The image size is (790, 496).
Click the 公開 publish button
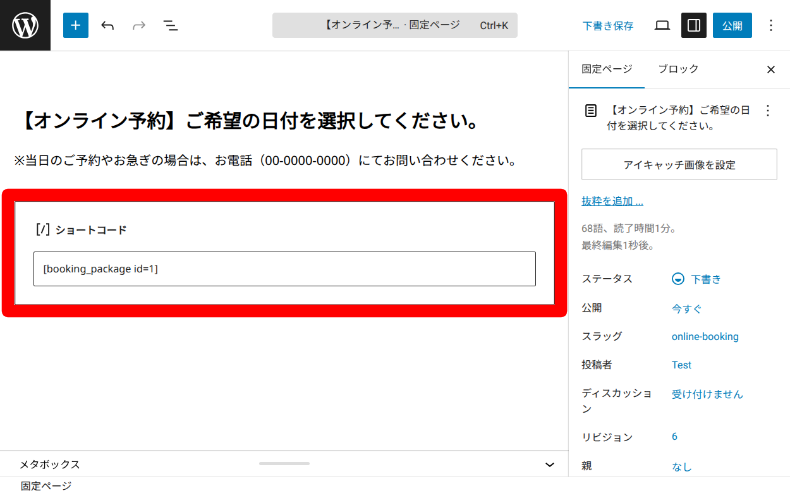[732, 25]
